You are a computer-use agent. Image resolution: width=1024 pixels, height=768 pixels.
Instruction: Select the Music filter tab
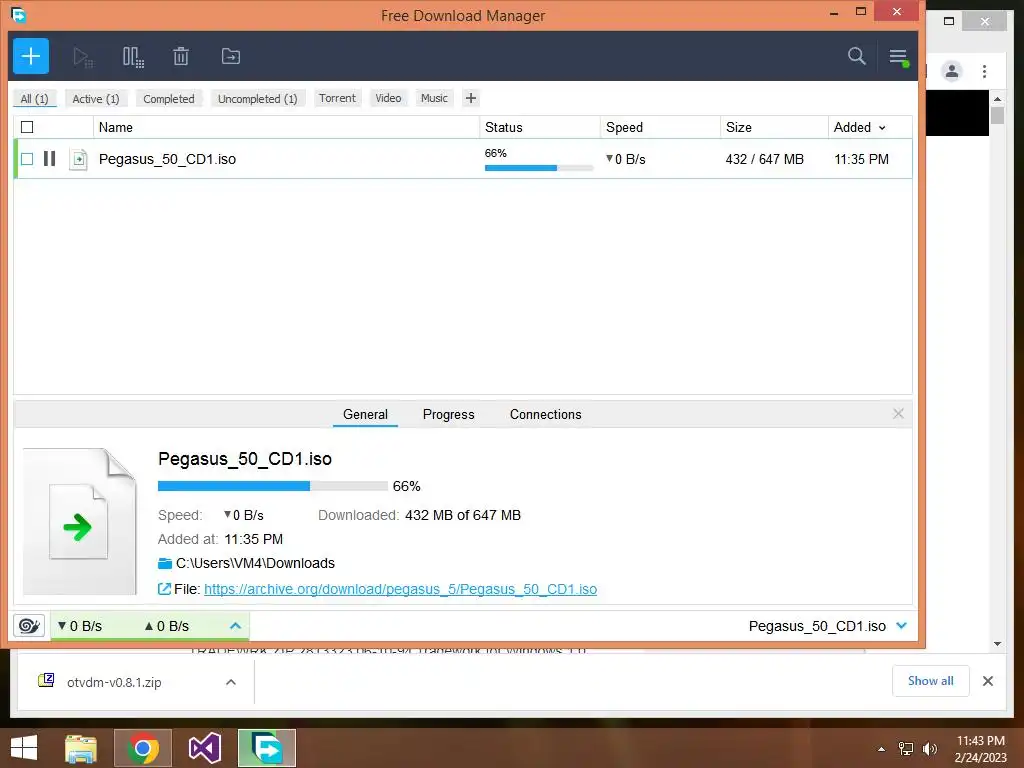[x=434, y=98]
